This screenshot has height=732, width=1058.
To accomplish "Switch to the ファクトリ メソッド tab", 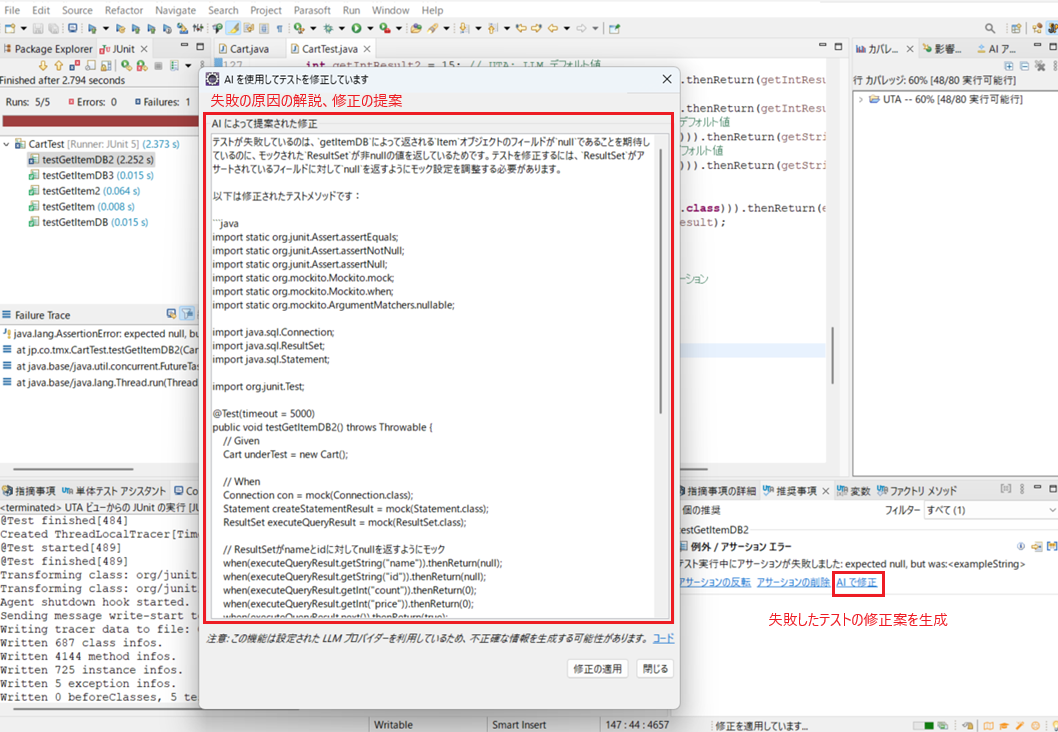I will click(x=916, y=490).
